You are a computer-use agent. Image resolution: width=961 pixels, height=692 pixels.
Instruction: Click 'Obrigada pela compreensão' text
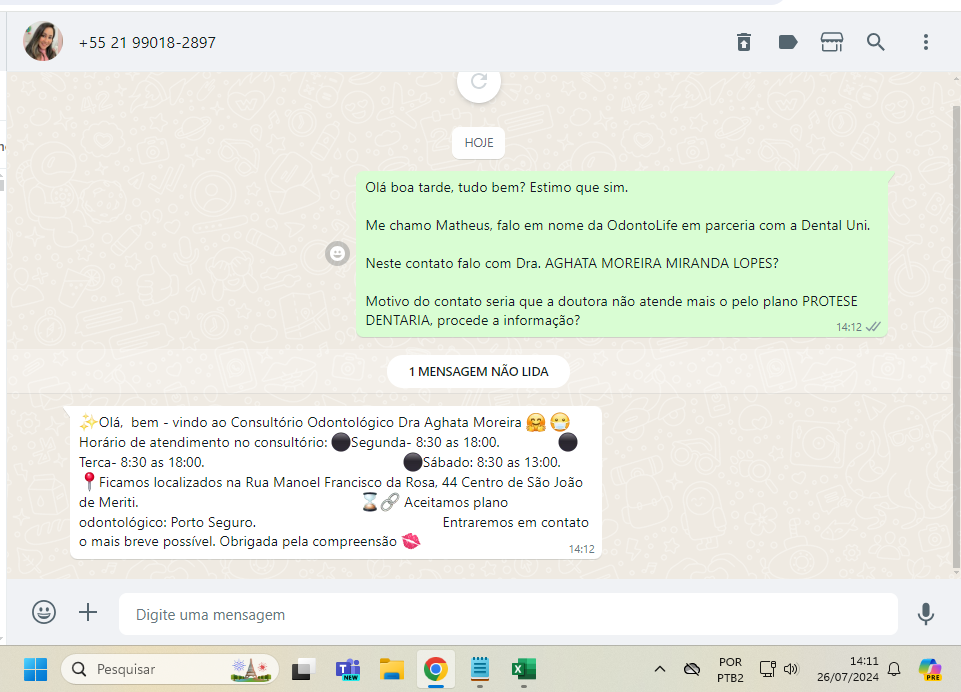308,542
